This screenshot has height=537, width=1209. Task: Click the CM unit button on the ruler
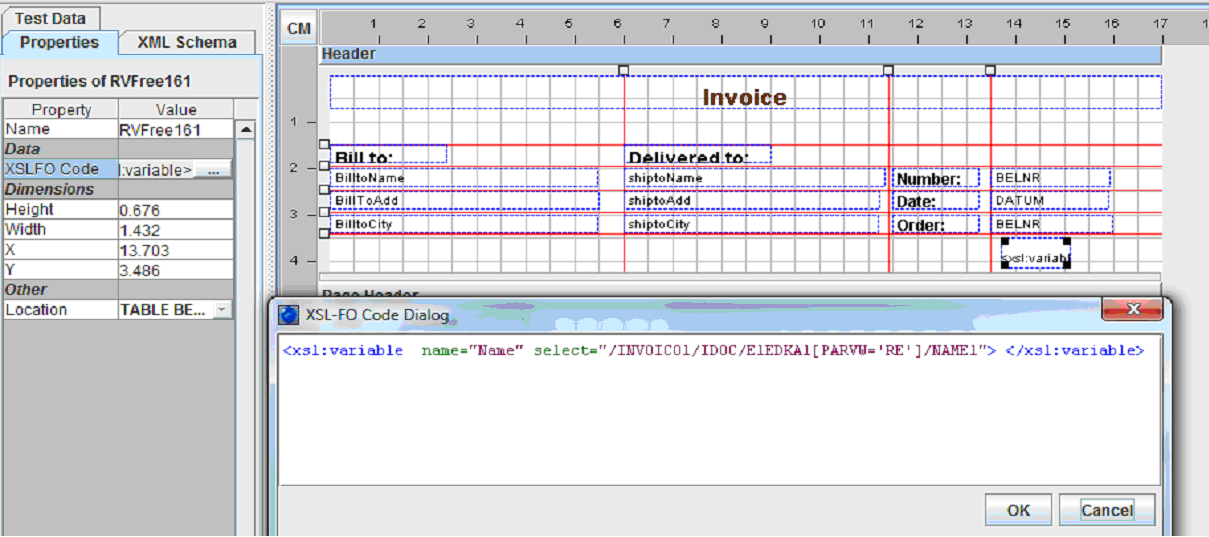(x=299, y=29)
